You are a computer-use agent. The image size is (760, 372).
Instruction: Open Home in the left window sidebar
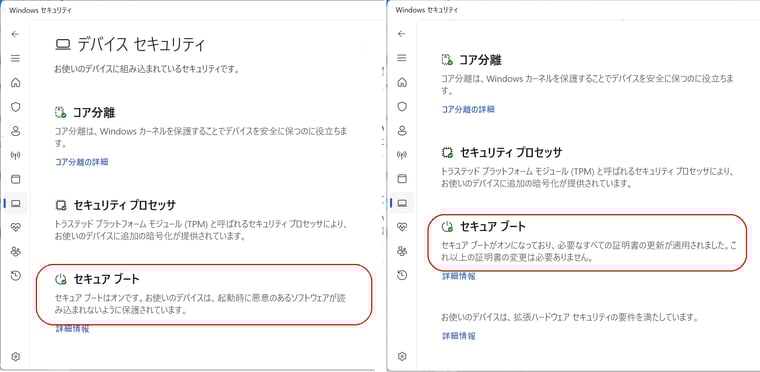[16, 82]
